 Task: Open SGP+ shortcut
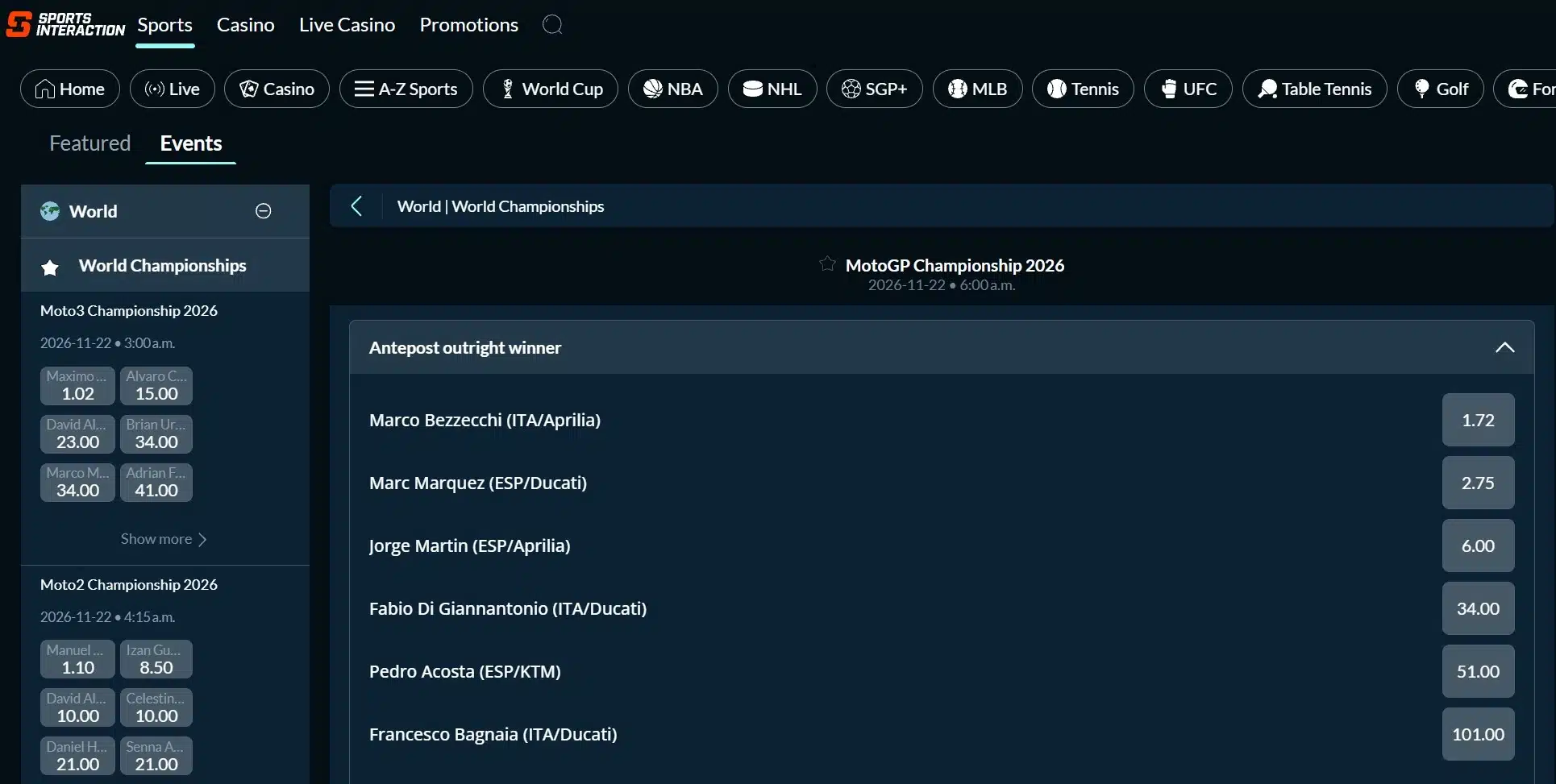[x=875, y=89]
